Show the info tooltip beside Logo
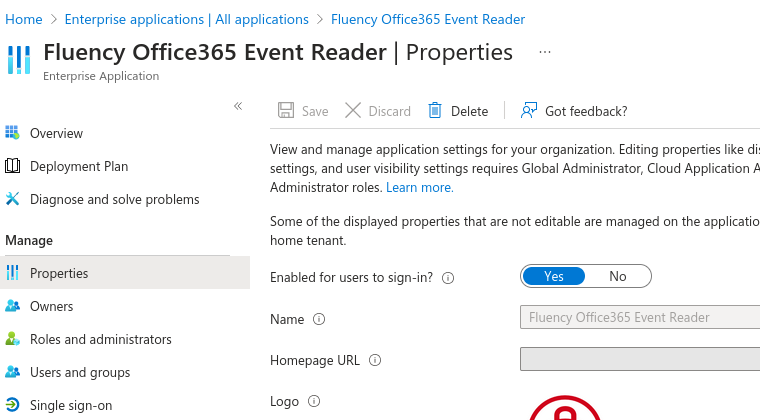 point(314,401)
